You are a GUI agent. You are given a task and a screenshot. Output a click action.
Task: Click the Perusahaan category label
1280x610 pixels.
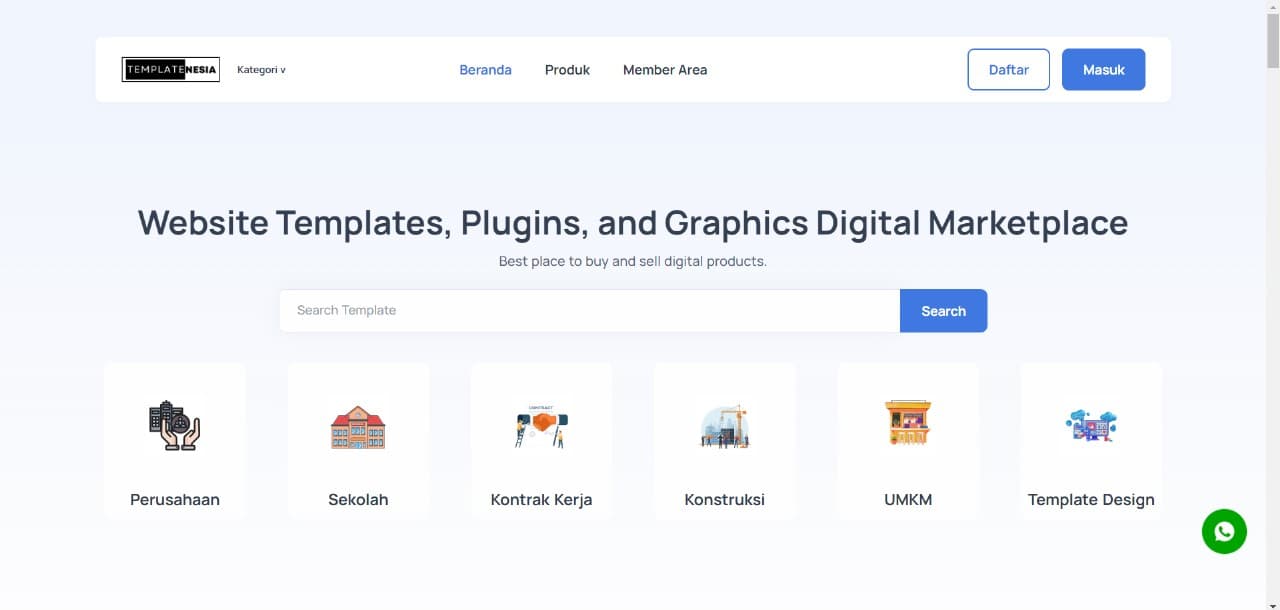tap(175, 500)
